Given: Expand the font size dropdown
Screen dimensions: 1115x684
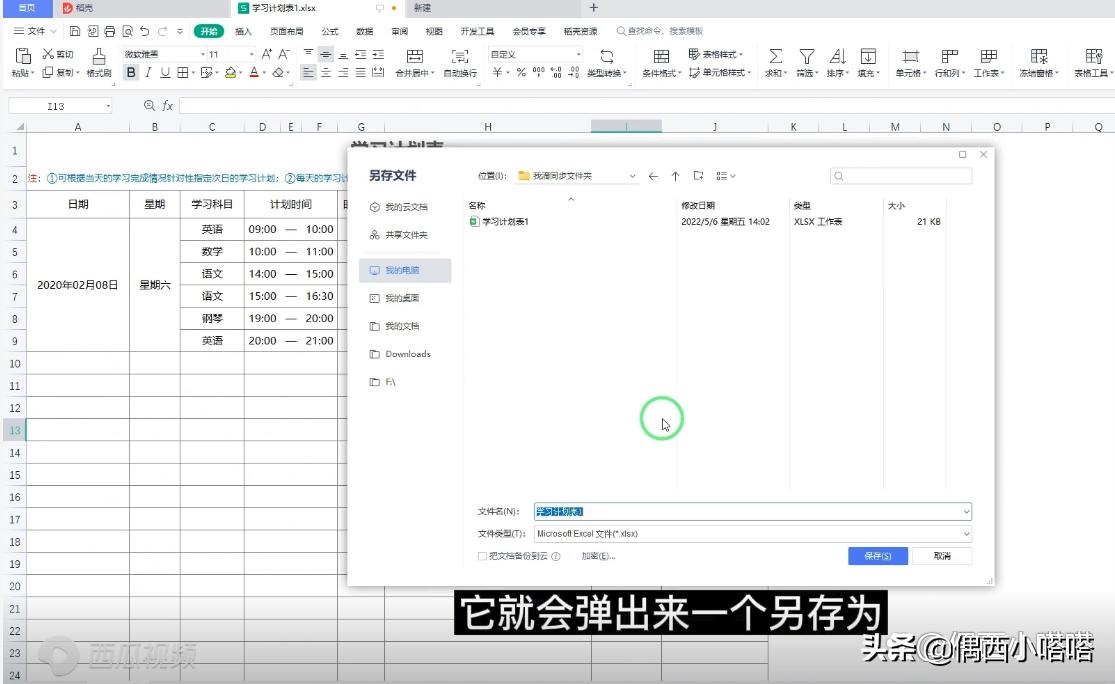Looking at the screenshot, I should click(251, 55).
